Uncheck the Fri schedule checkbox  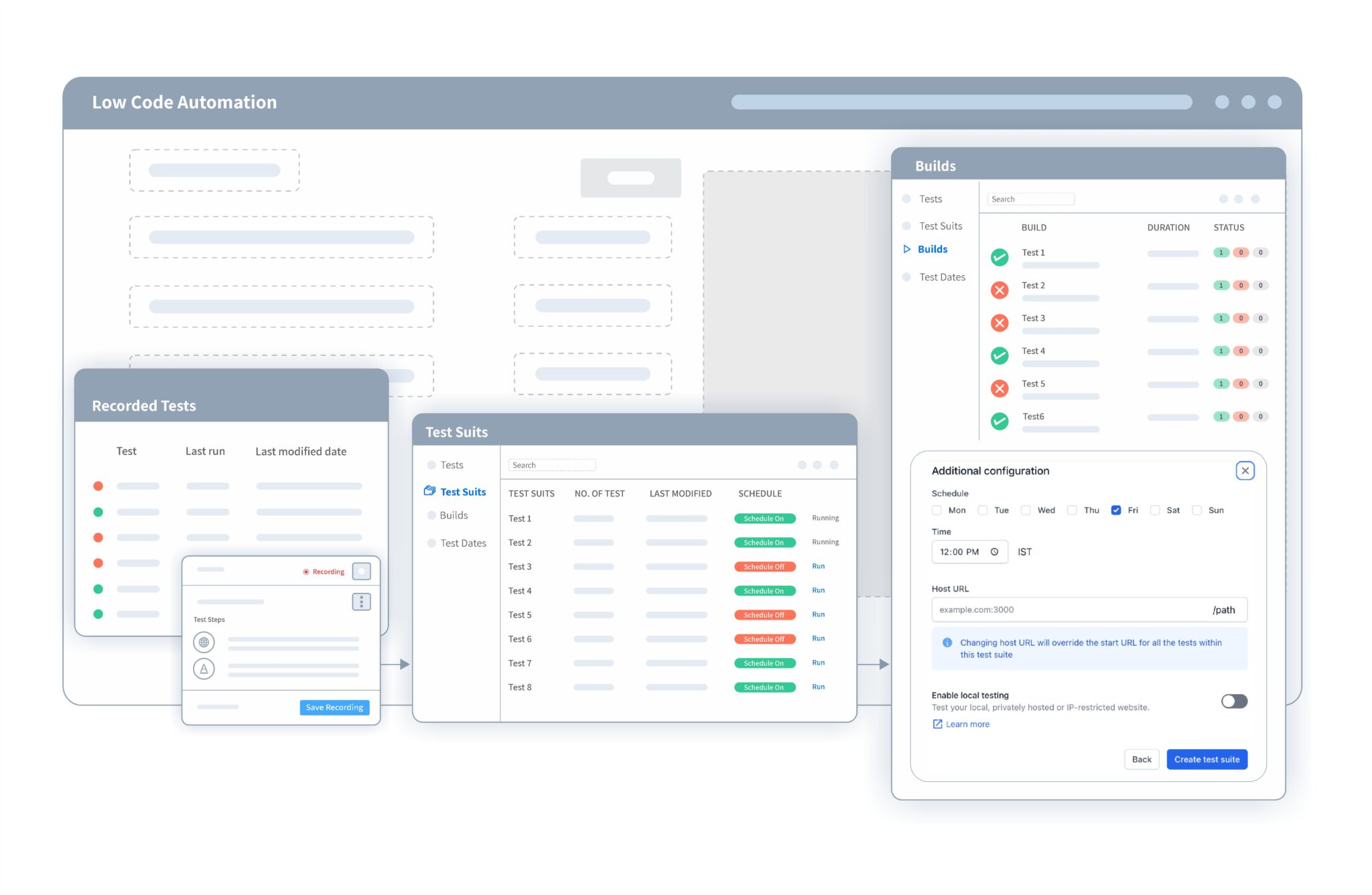click(1115, 510)
